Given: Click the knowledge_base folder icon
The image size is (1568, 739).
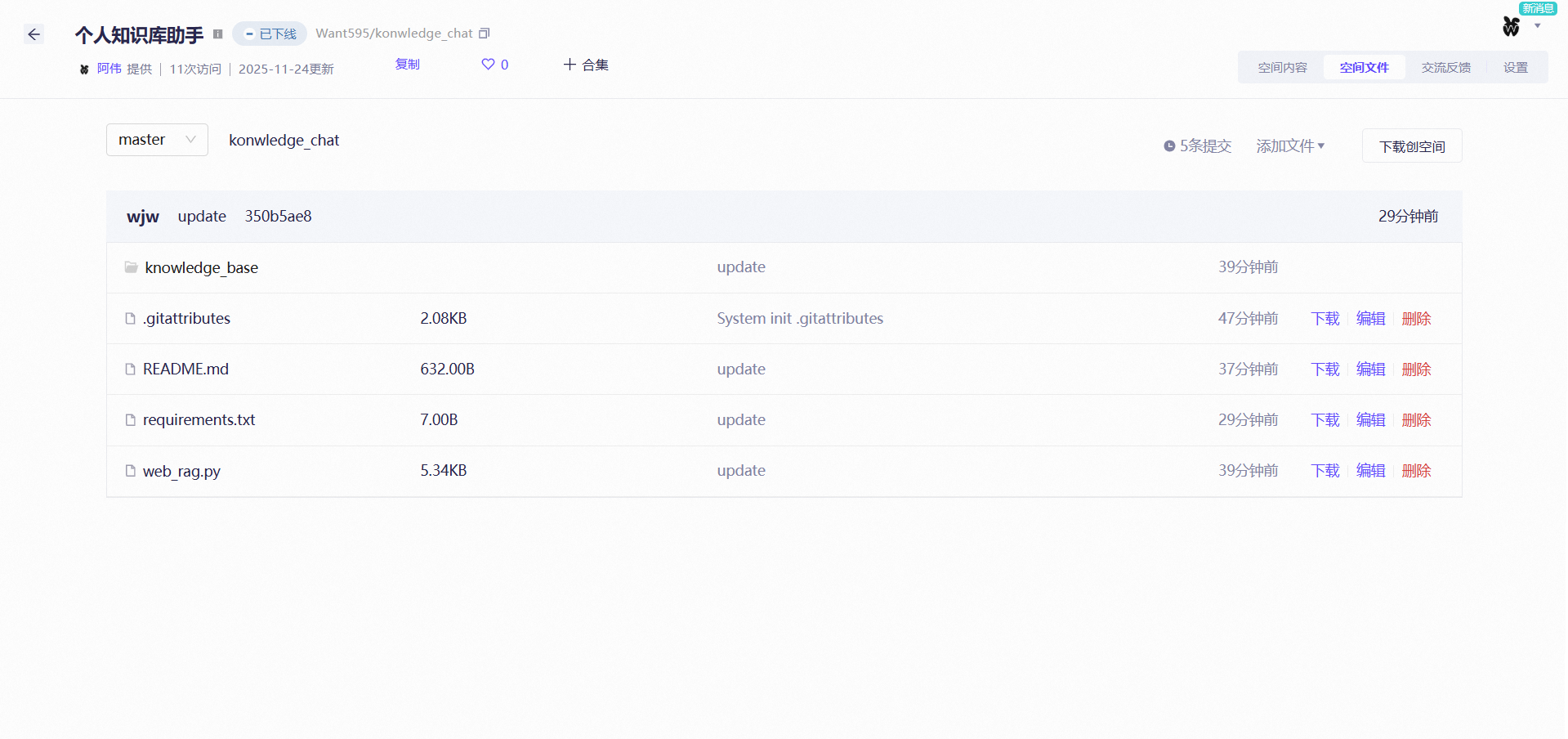Looking at the screenshot, I should (131, 267).
